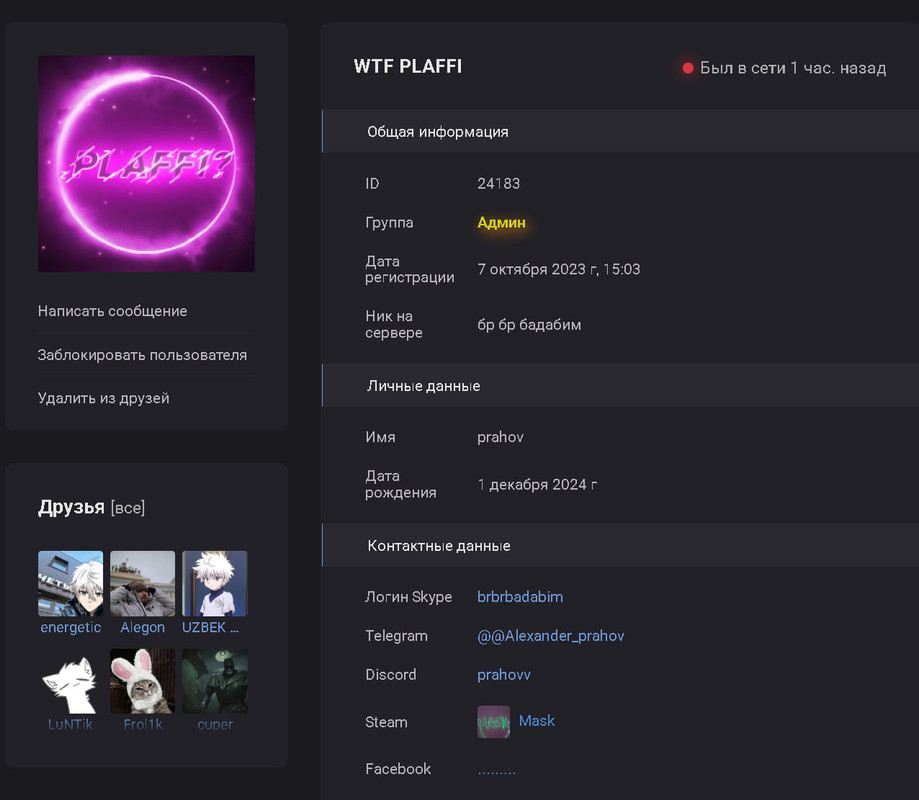Click the Steam field label

[386, 722]
